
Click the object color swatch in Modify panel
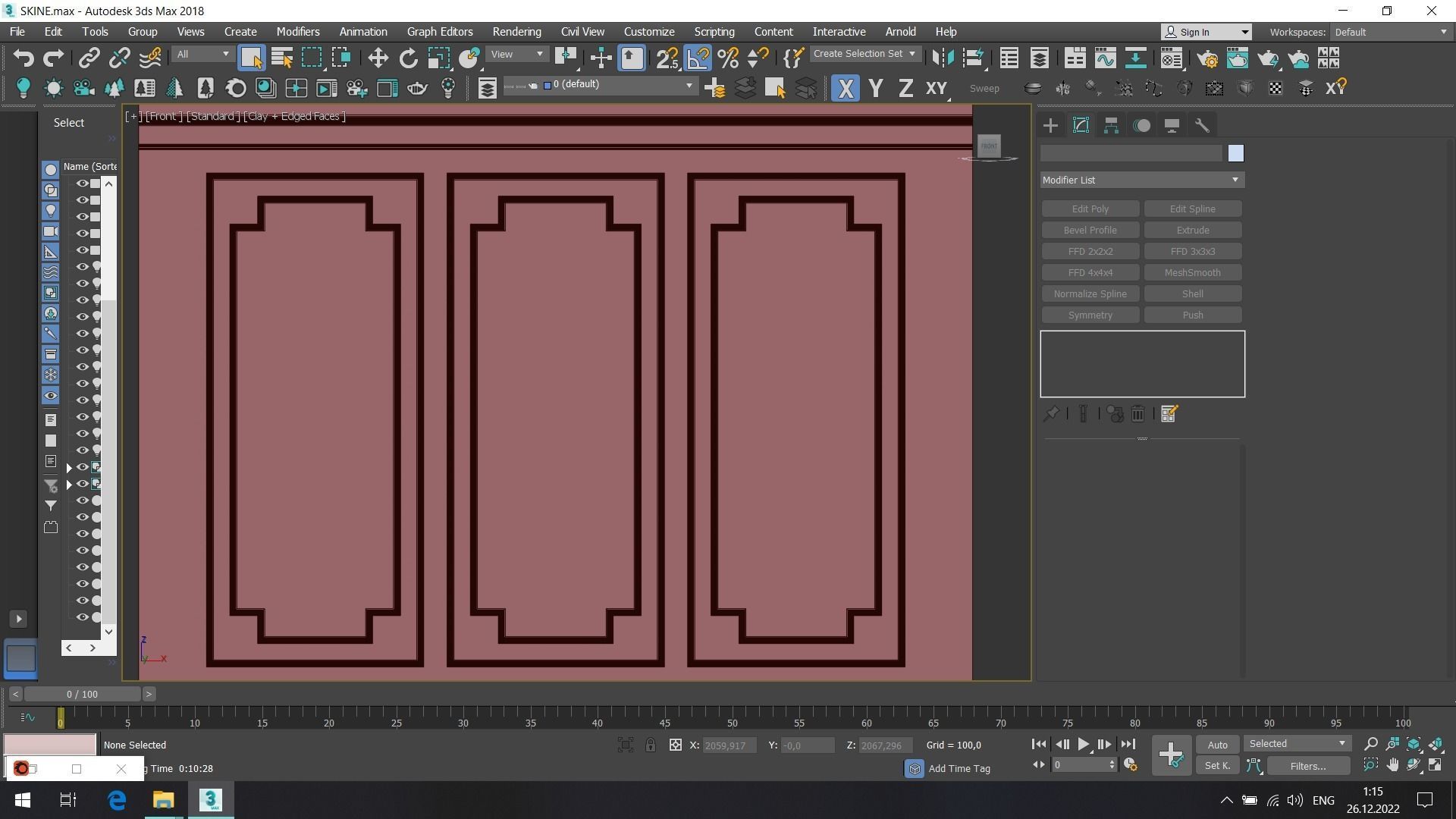(x=1235, y=154)
